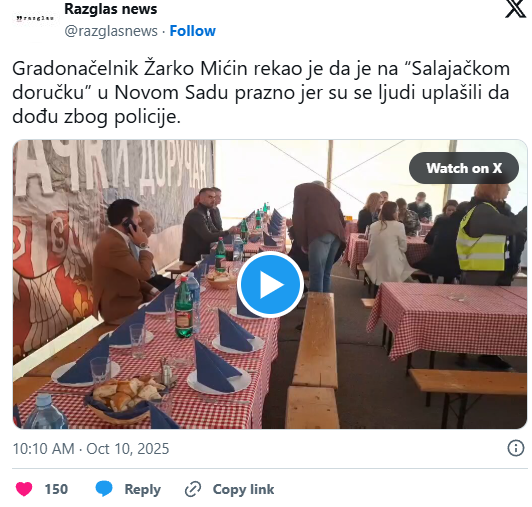This screenshot has width=532, height=507.
Task: Click the reply speech bubble icon
Action: pos(104,489)
